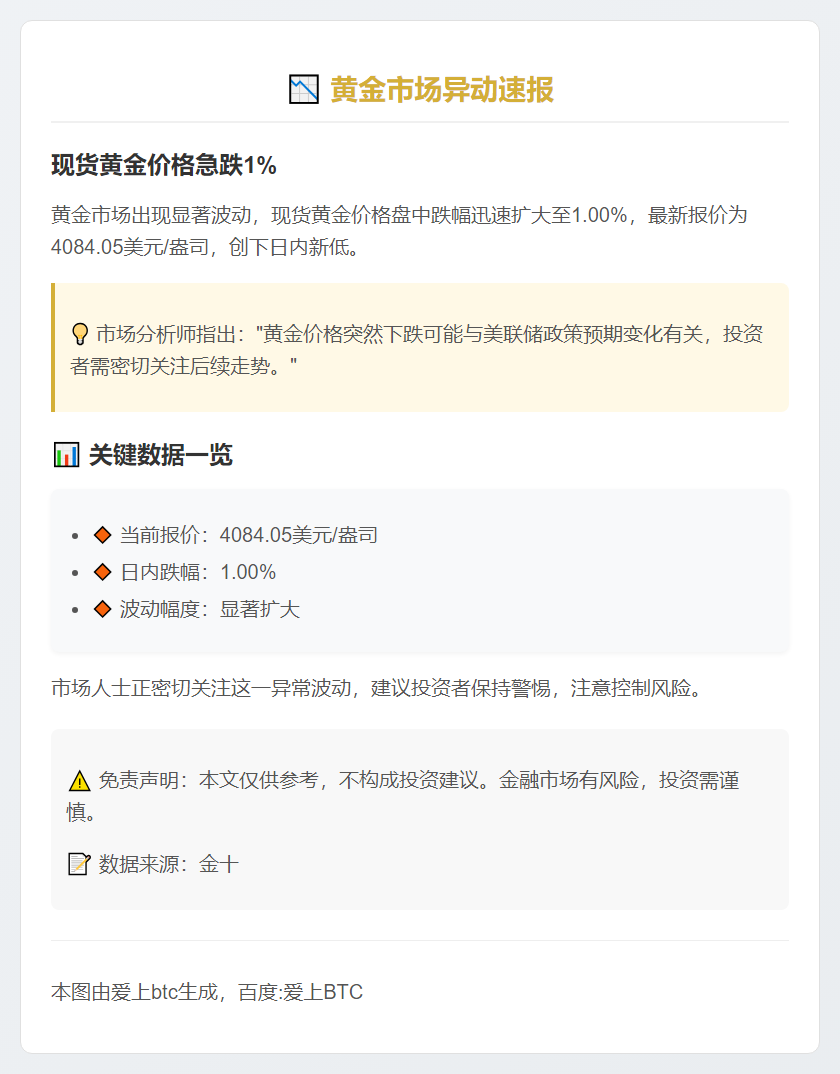Click the 本图由爱上btc生成 footer text
Viewport: 840px width, 1074px height.
[x=207, y=992]
